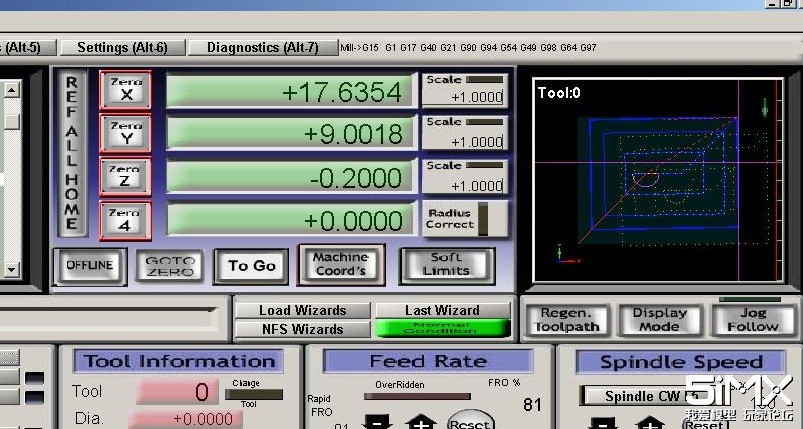Edit the Z axis Scale field
This screenshot has height=429, width=803.
[465, 185]
